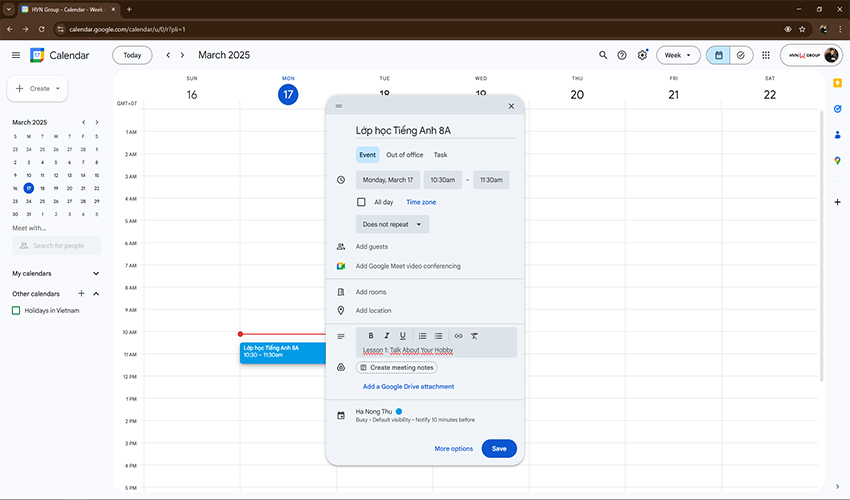The image size is (850, 500).
Task: Toggle Holidays in Vietnam calendar checkbox
Action: coord(16,311)
